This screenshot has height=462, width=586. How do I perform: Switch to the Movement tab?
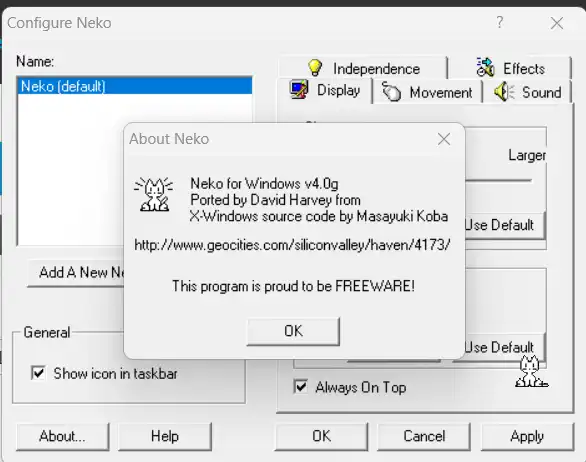pyautogui.click(x=428, y=92)
